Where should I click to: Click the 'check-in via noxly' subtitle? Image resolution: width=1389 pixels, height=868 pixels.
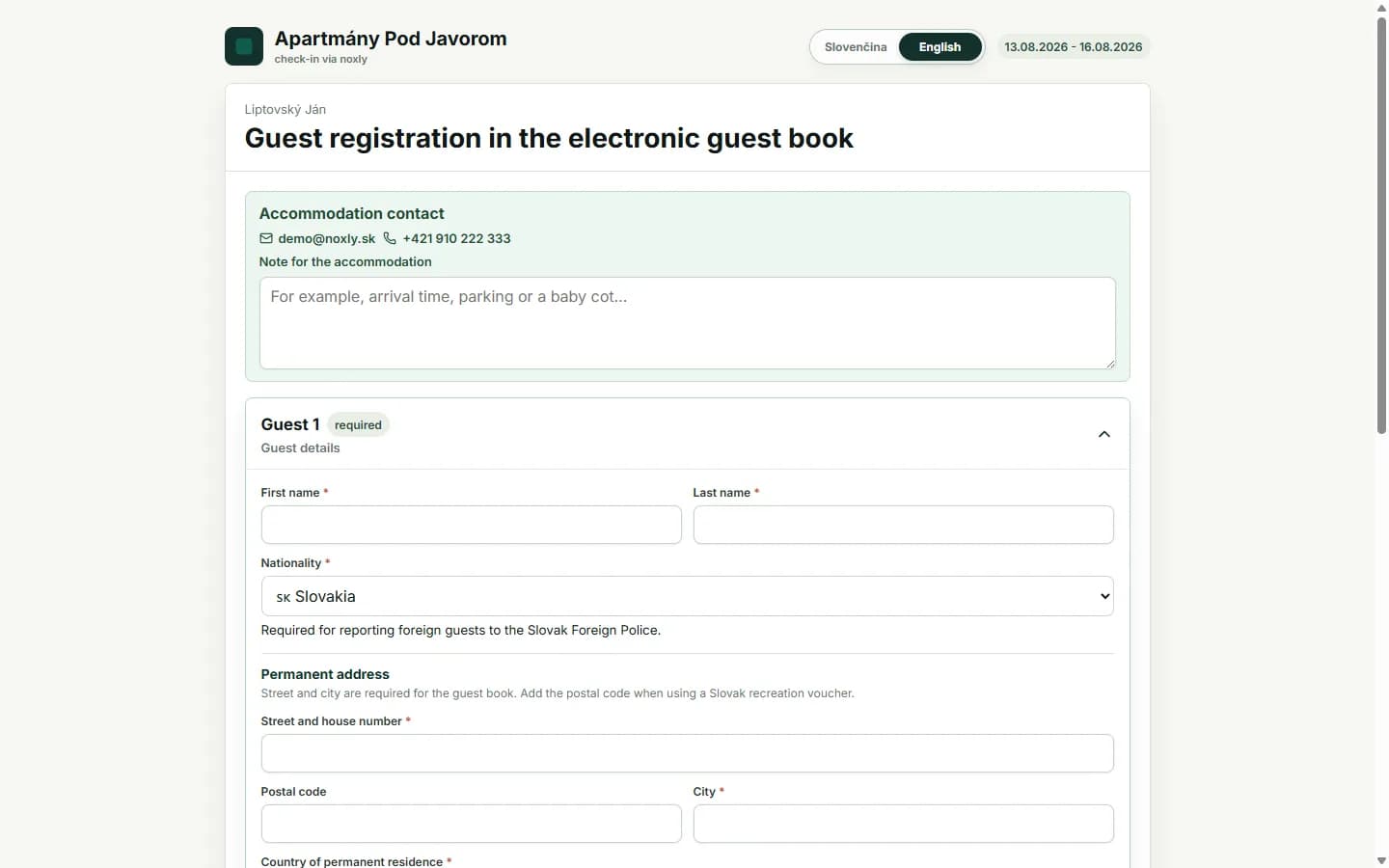click(x=320, y=59)
